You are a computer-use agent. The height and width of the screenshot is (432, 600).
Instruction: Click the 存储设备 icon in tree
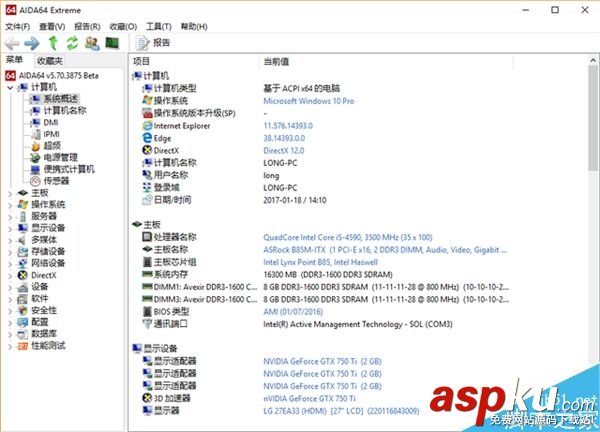pyautogui.click(x=23, y=252)
